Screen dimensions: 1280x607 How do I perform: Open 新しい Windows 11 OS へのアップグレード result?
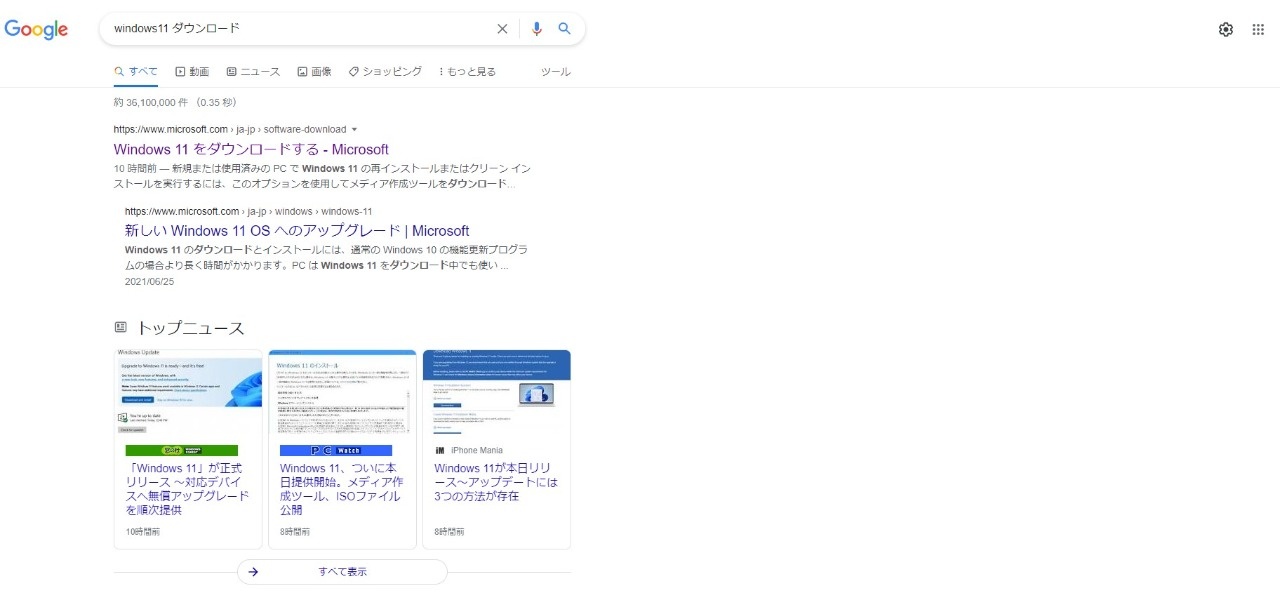(x=297, y=231)
